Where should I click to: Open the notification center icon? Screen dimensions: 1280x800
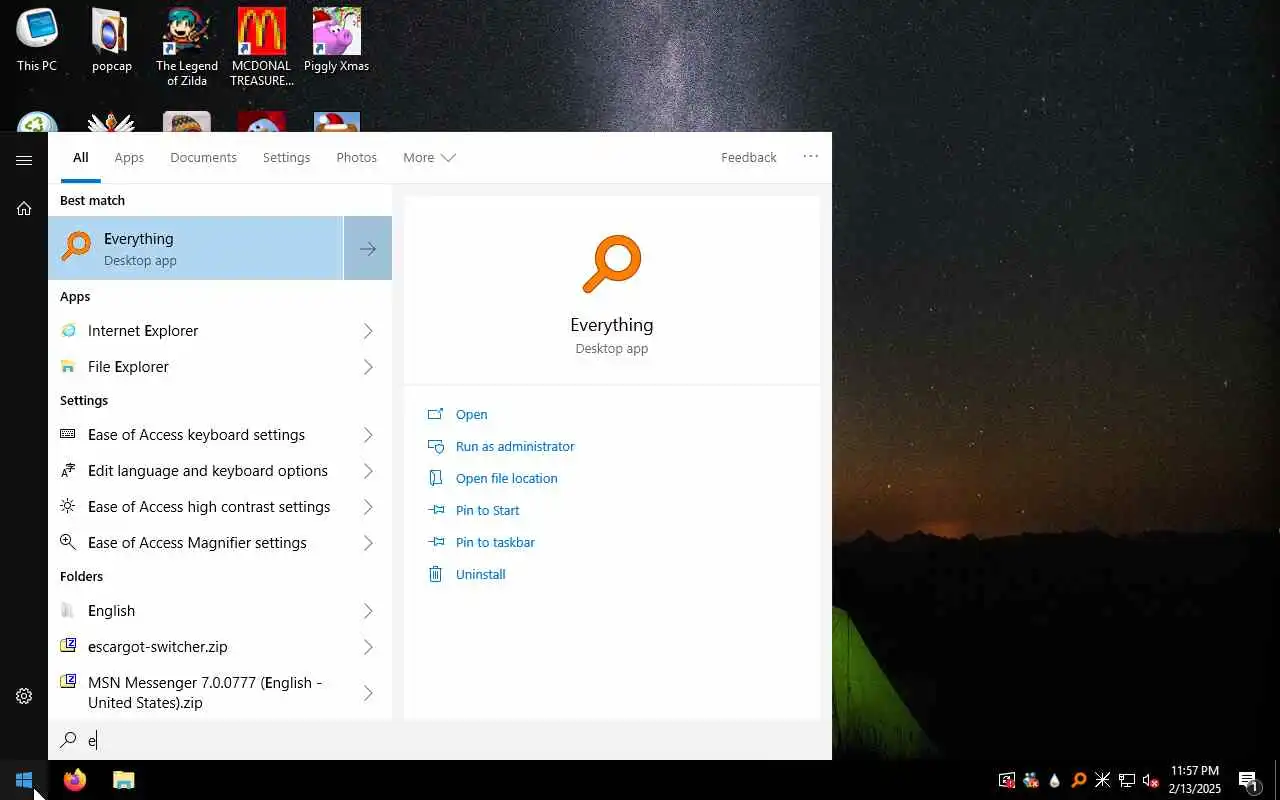coord(1249,780)
